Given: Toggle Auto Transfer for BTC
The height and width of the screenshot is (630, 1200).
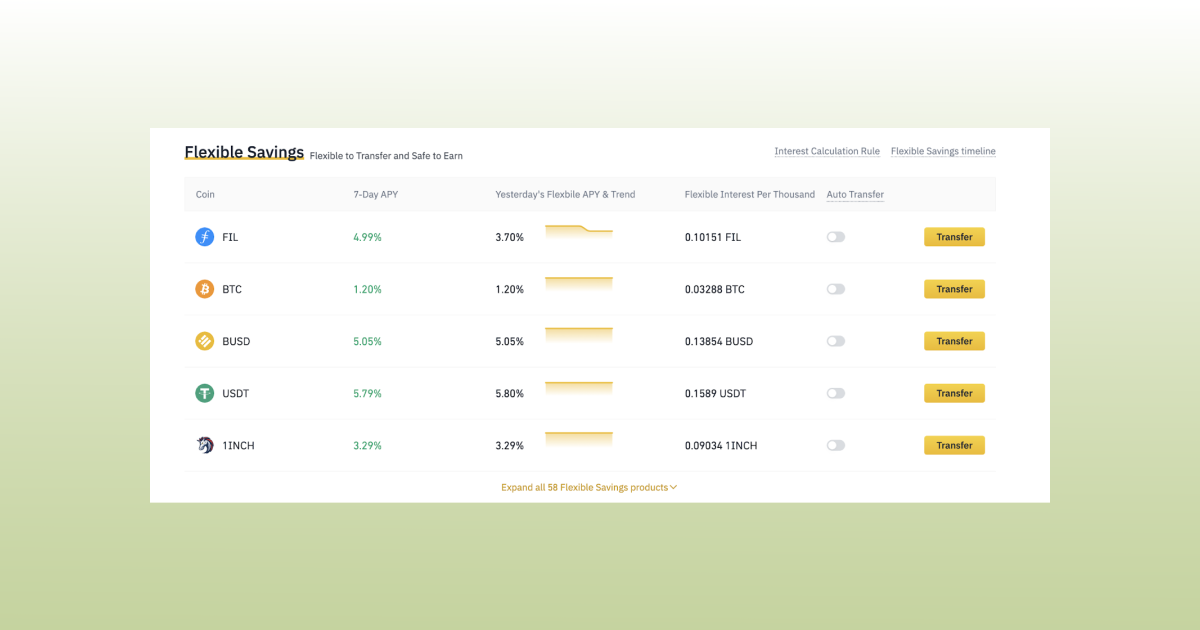Looking at the screenshot, I should pyautogui.click(x=835, y=289).
